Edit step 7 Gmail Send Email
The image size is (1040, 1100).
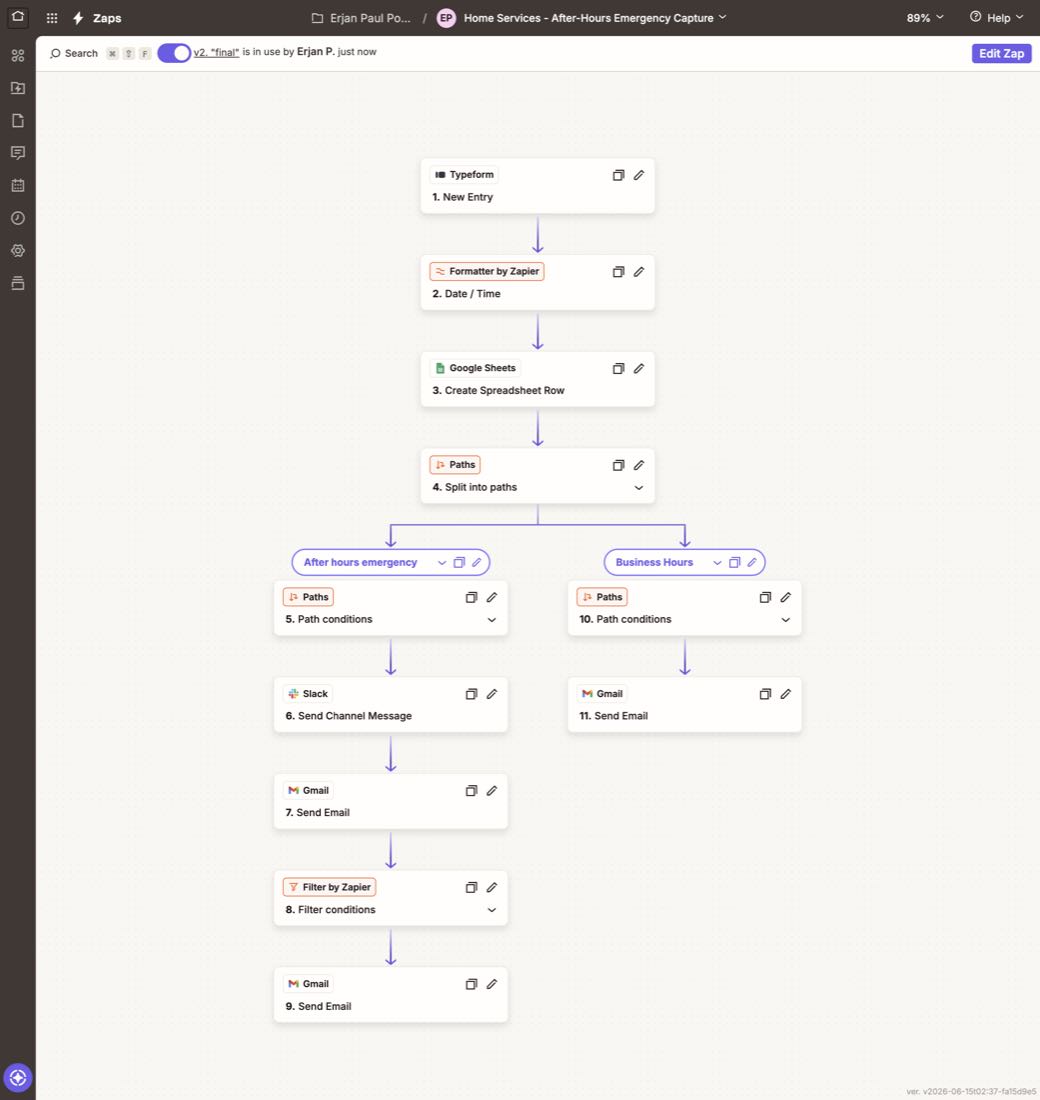point(492,791)
